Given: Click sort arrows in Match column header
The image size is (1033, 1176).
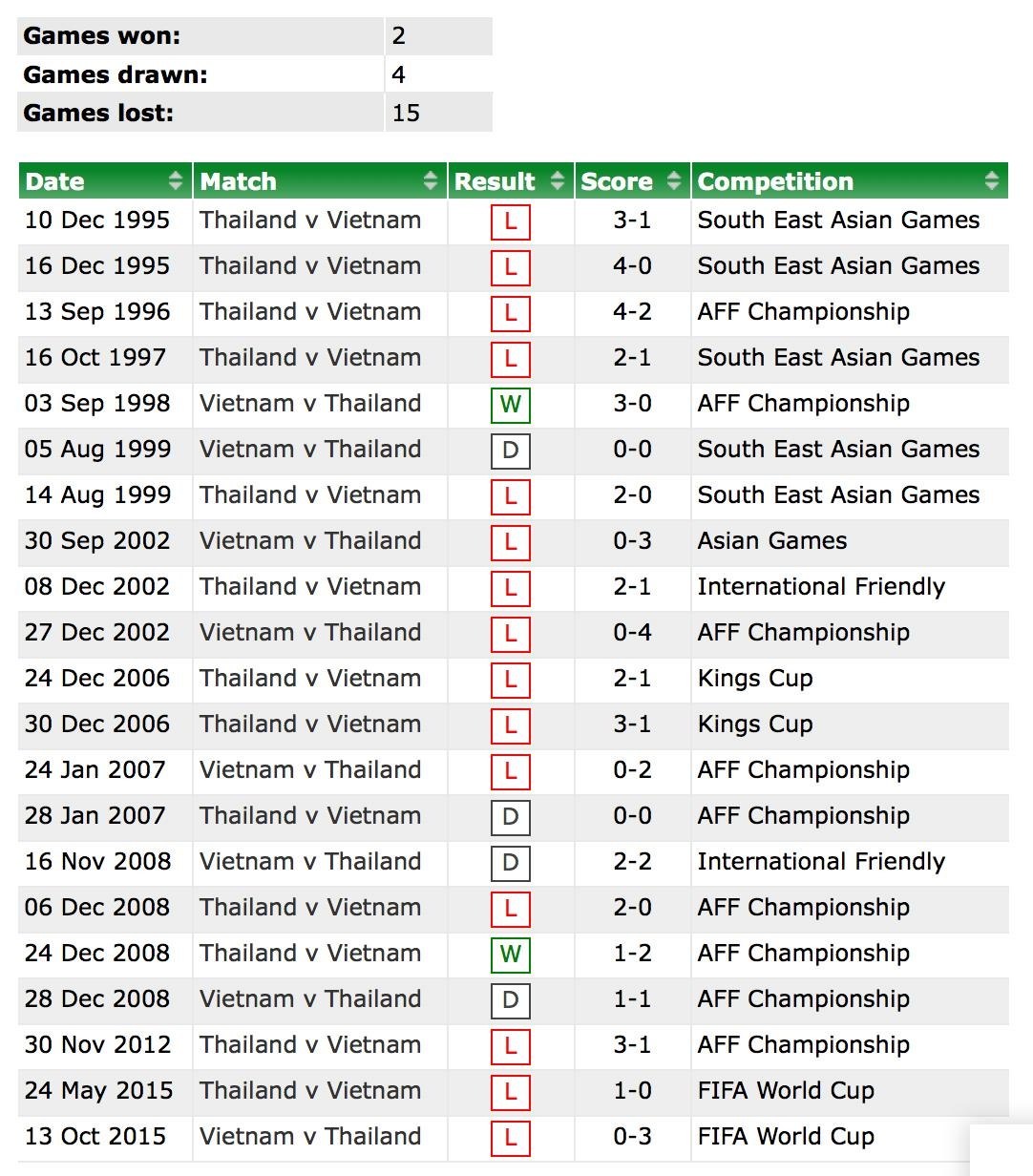Looking at the screenshot, I should 431,180.
